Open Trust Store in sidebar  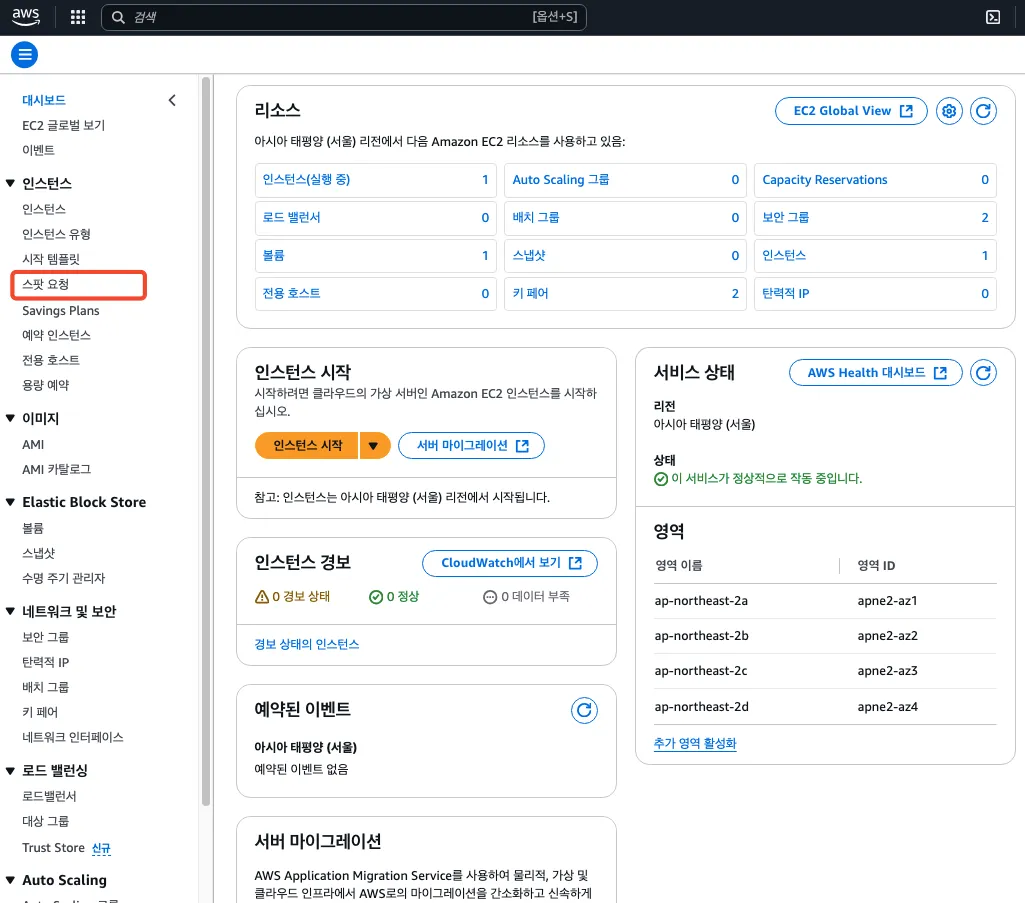[x=54, y=847]
